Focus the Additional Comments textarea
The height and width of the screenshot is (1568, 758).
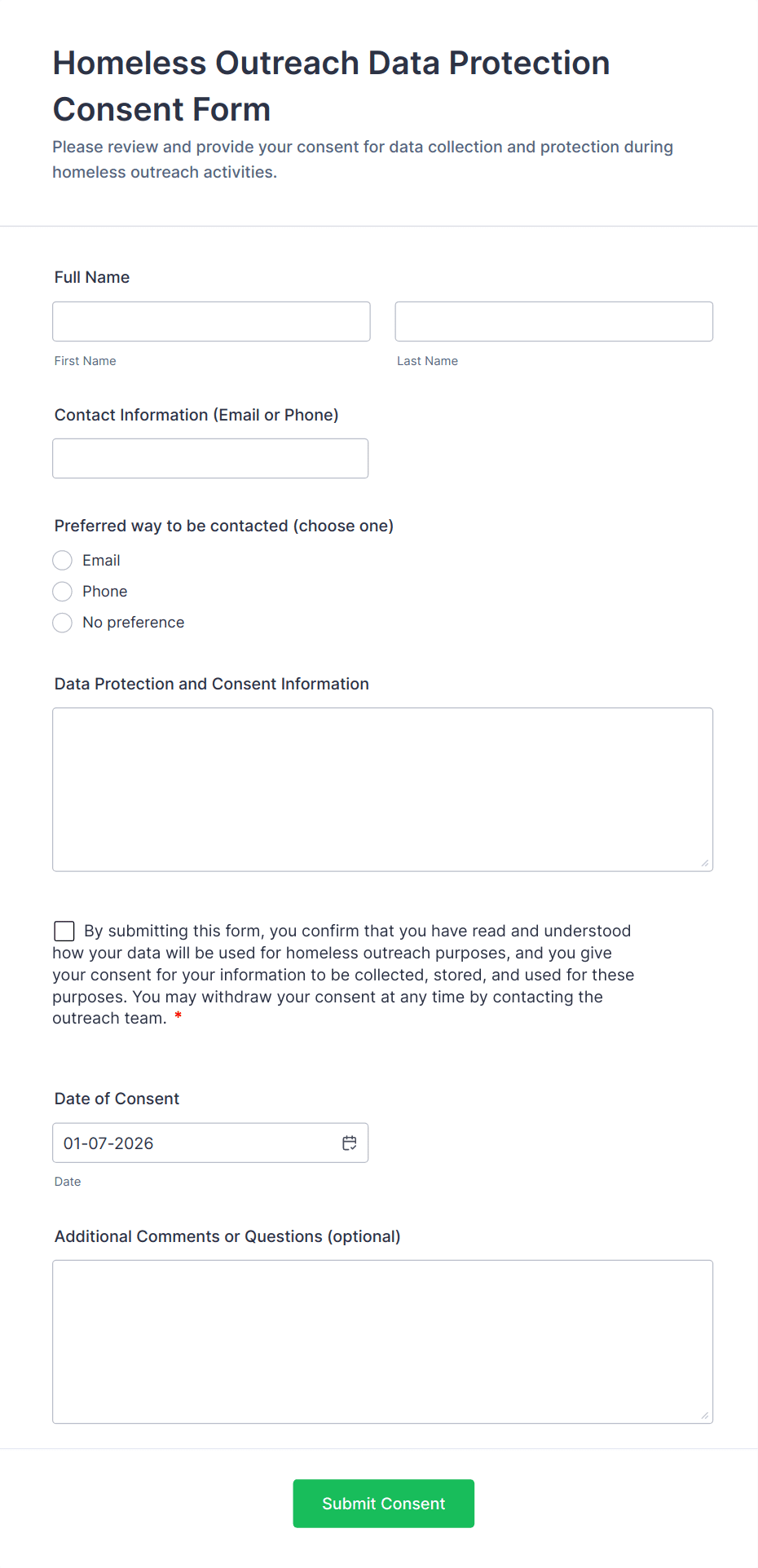coord(382,1341)
